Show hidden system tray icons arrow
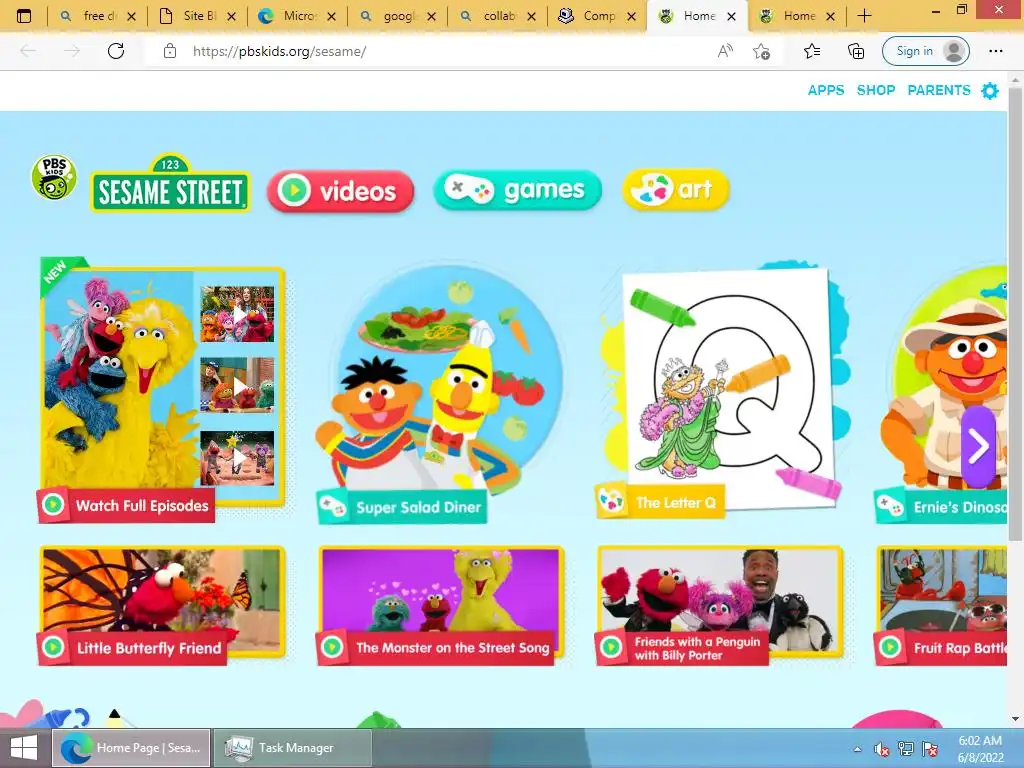1024x768 pixels. [857, 750]
